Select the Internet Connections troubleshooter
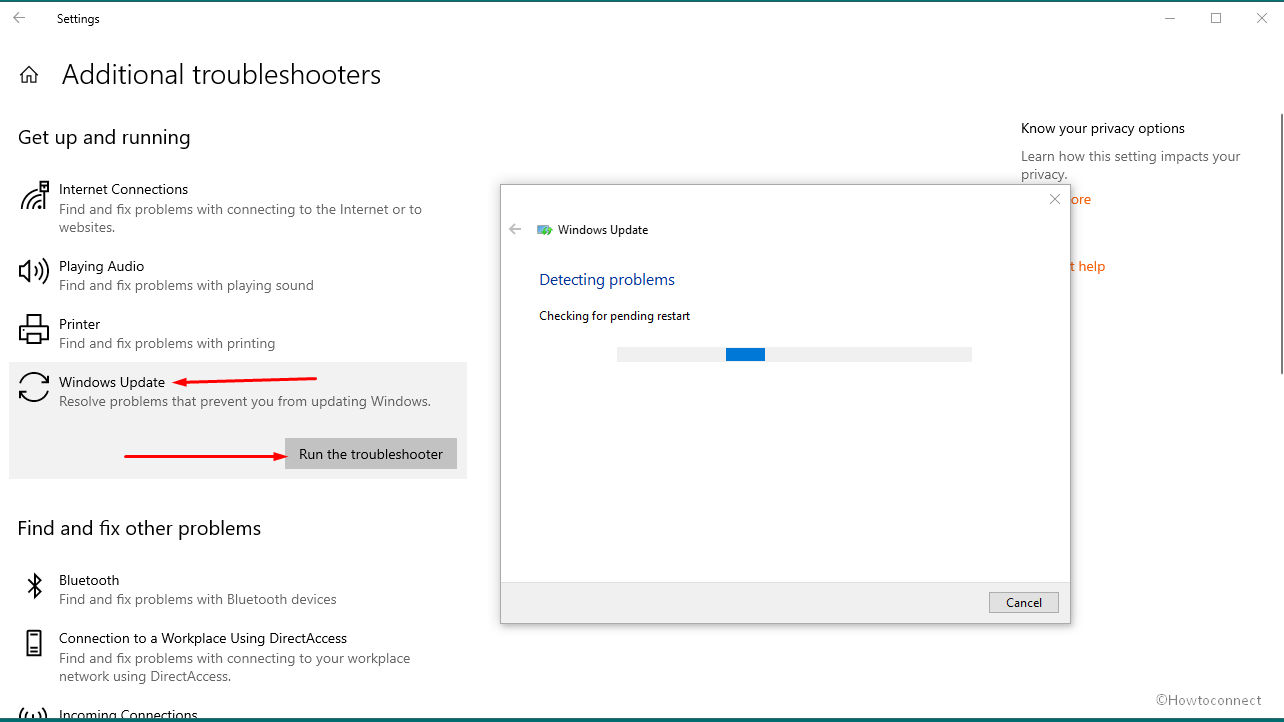This screenshot has width=1284, height=722. coord(238,207)
